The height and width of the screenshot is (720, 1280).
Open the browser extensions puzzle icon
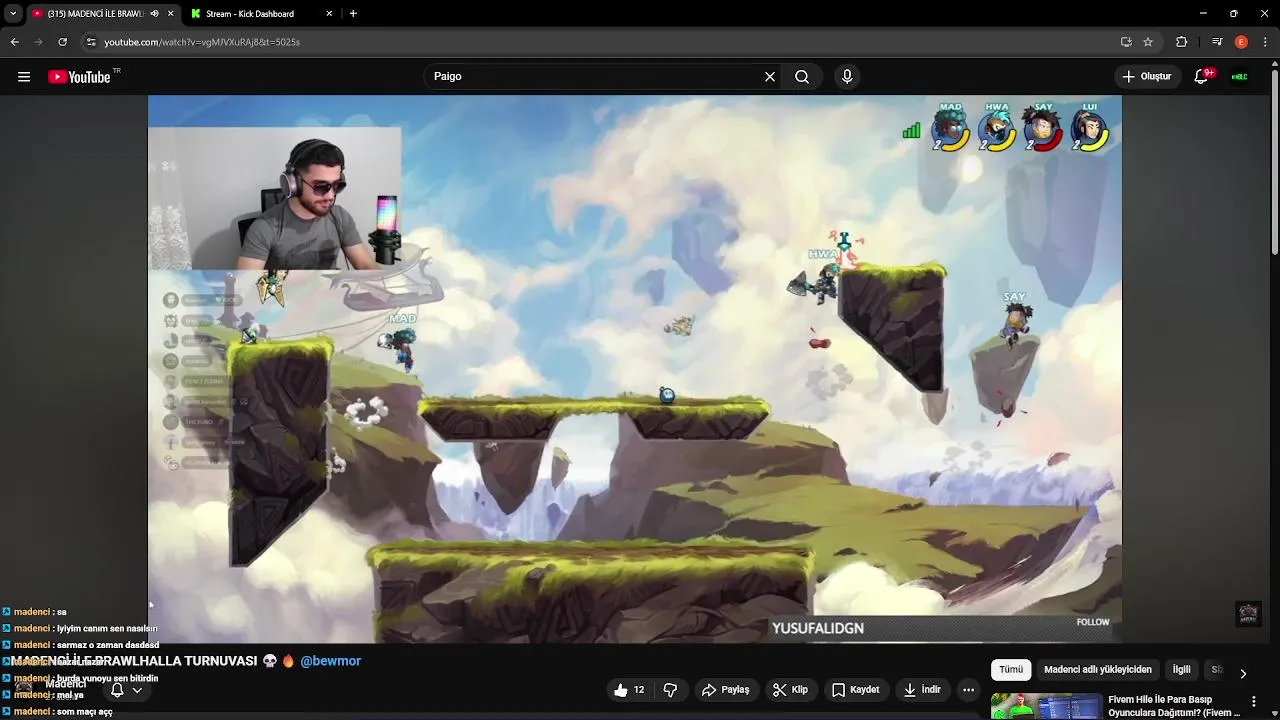(x=1181, y=42)
